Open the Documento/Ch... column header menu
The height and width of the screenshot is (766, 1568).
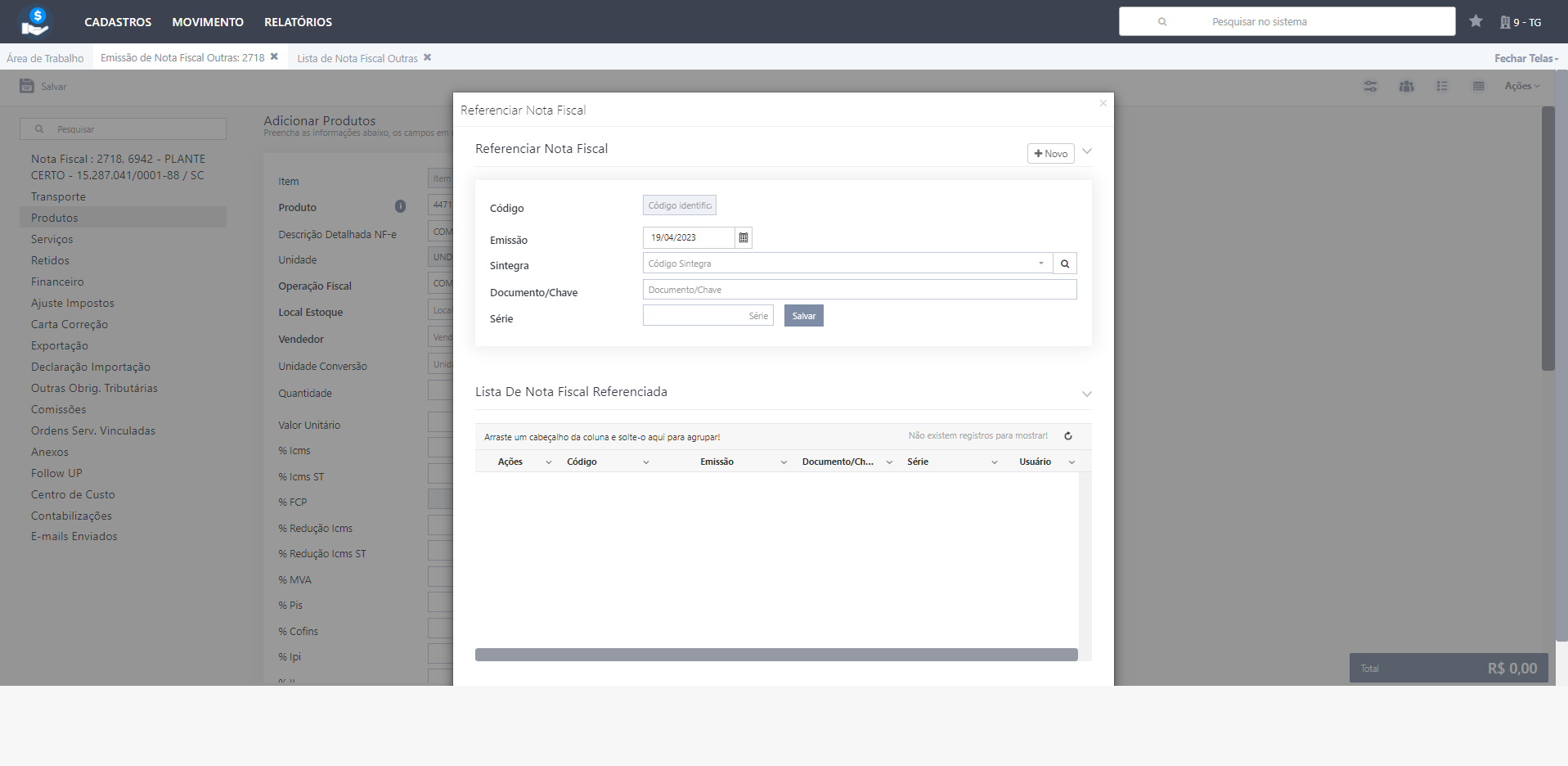click(889, 462)
